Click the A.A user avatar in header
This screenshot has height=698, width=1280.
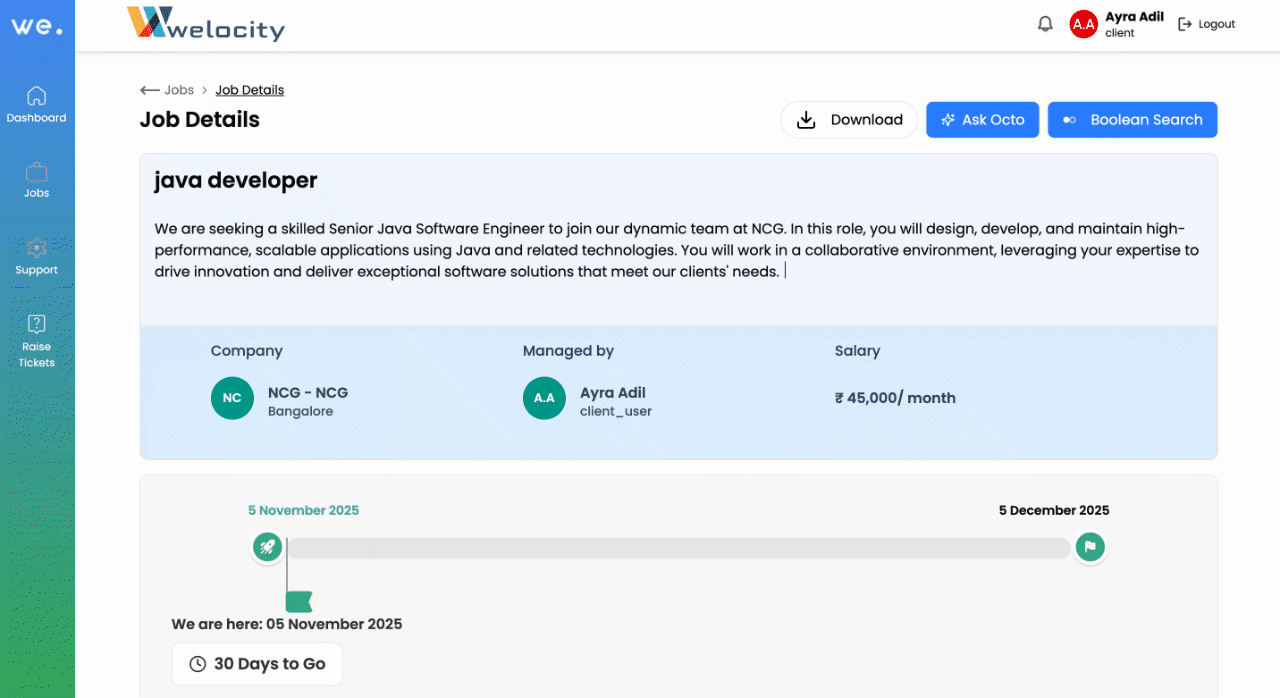[1083, 24]
